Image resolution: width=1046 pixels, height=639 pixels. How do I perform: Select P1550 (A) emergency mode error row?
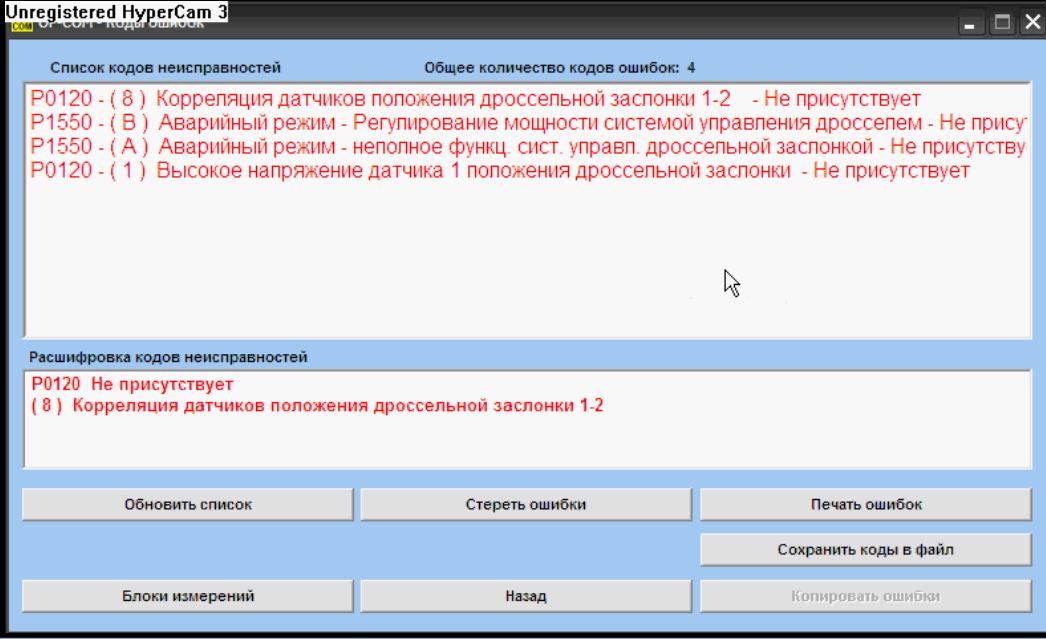[x=527, y=147]
